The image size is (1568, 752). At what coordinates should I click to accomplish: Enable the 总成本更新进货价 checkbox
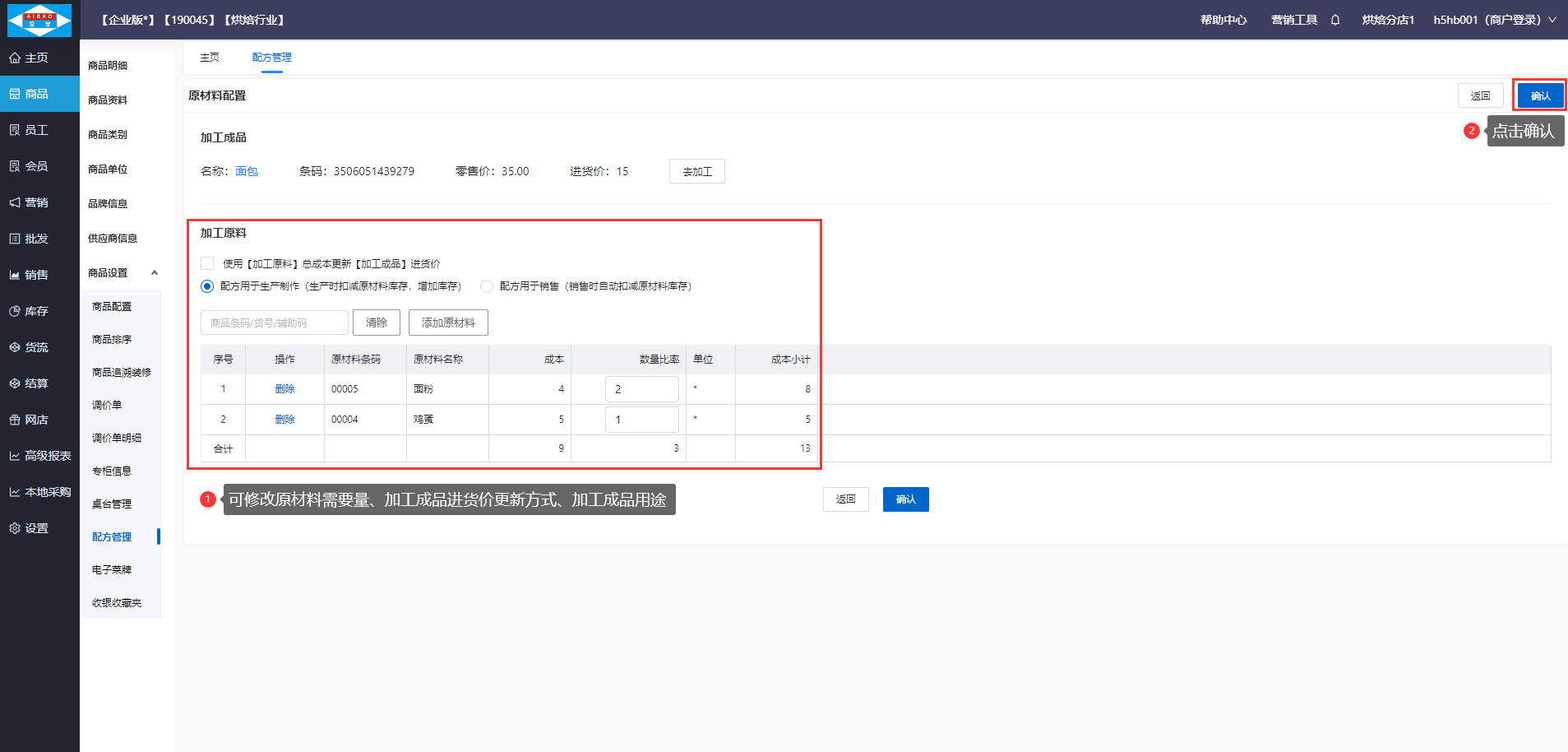click(x=207, y=263)
